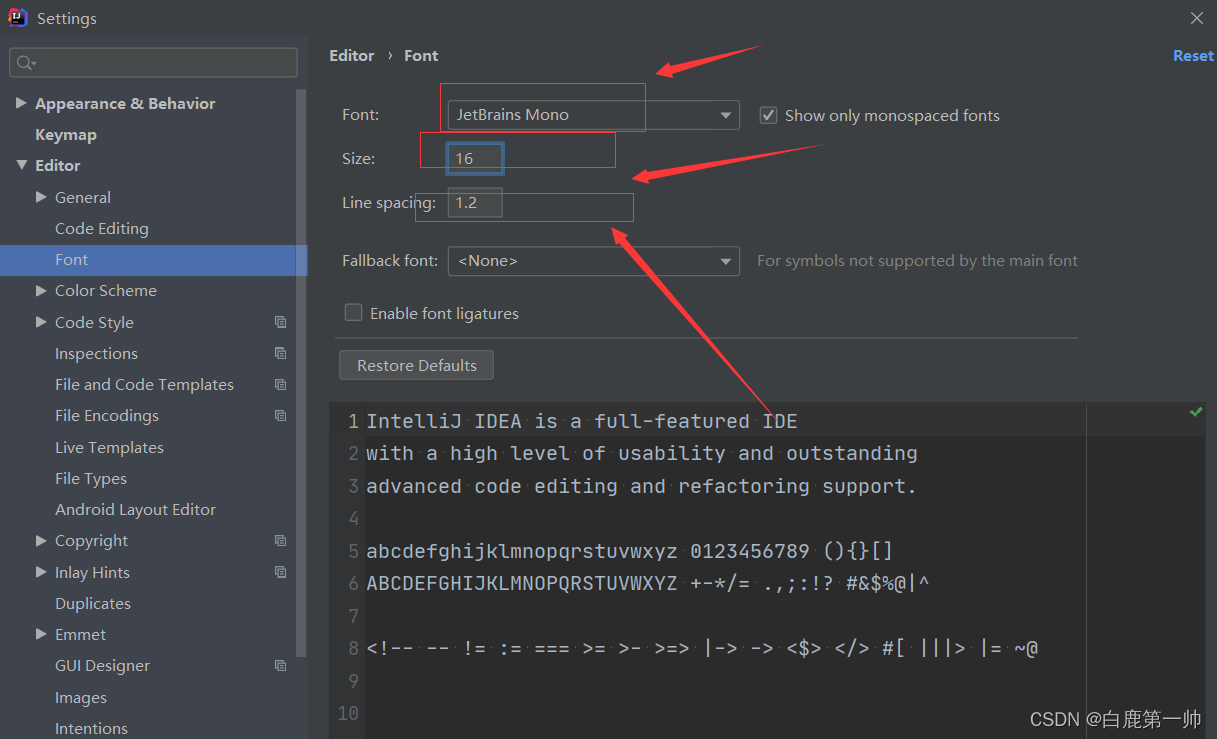1217x739 pixels.
Task: Enable font ligatures checkbox
Action: pos(353,313)
